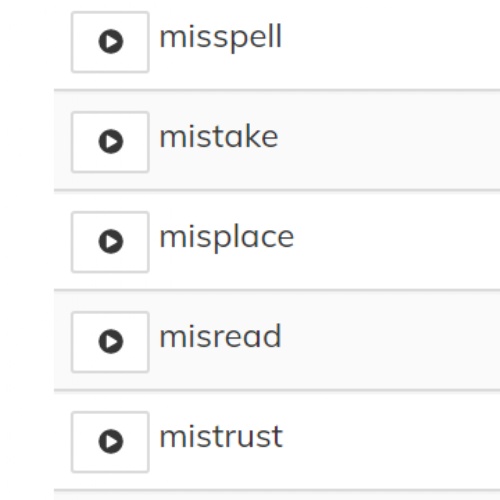500x500 pixels.
Task: Click the play icon beside misread
Action: [x=111, y=341]
